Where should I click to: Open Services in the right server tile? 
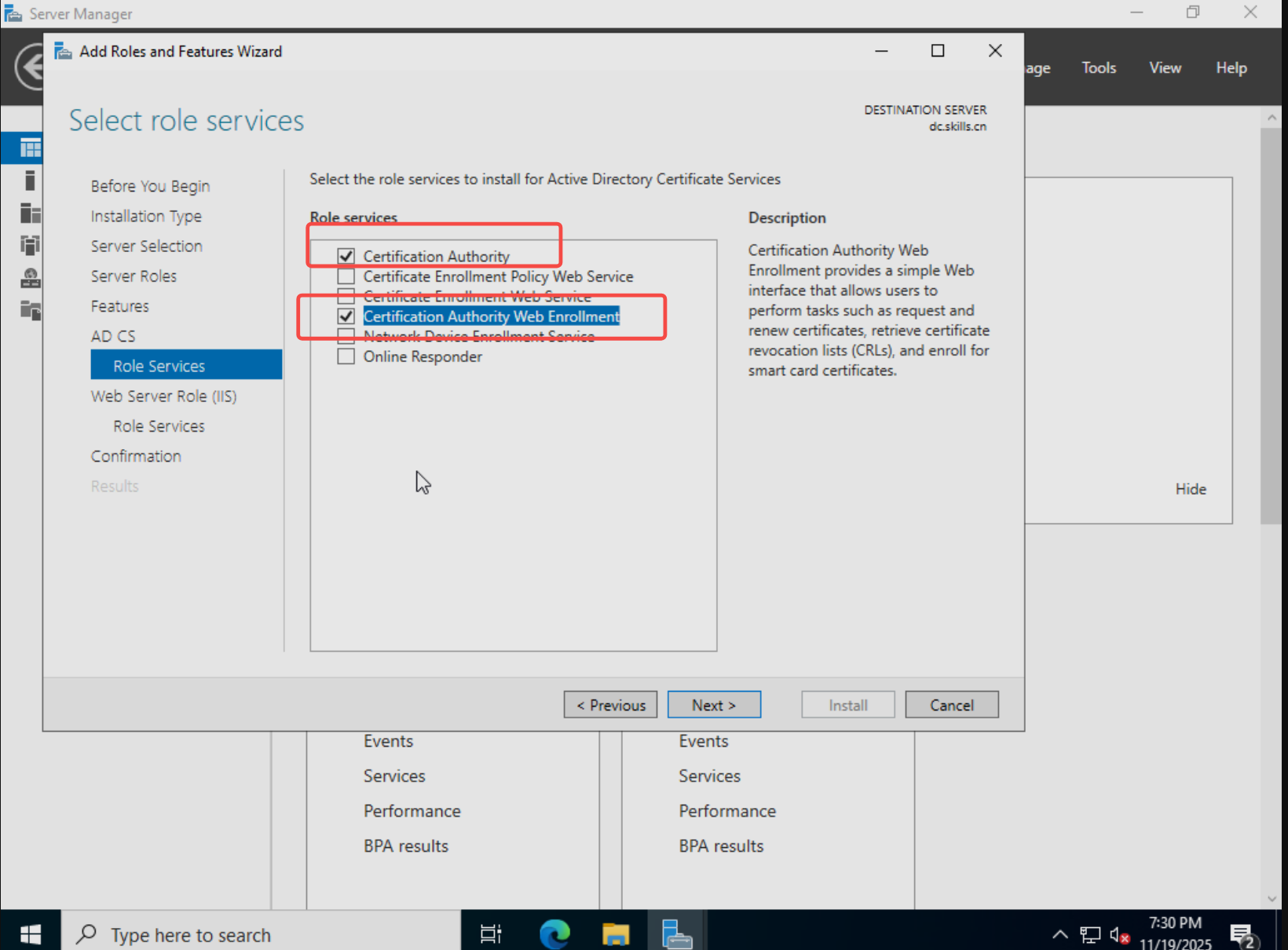pos(710,776)
